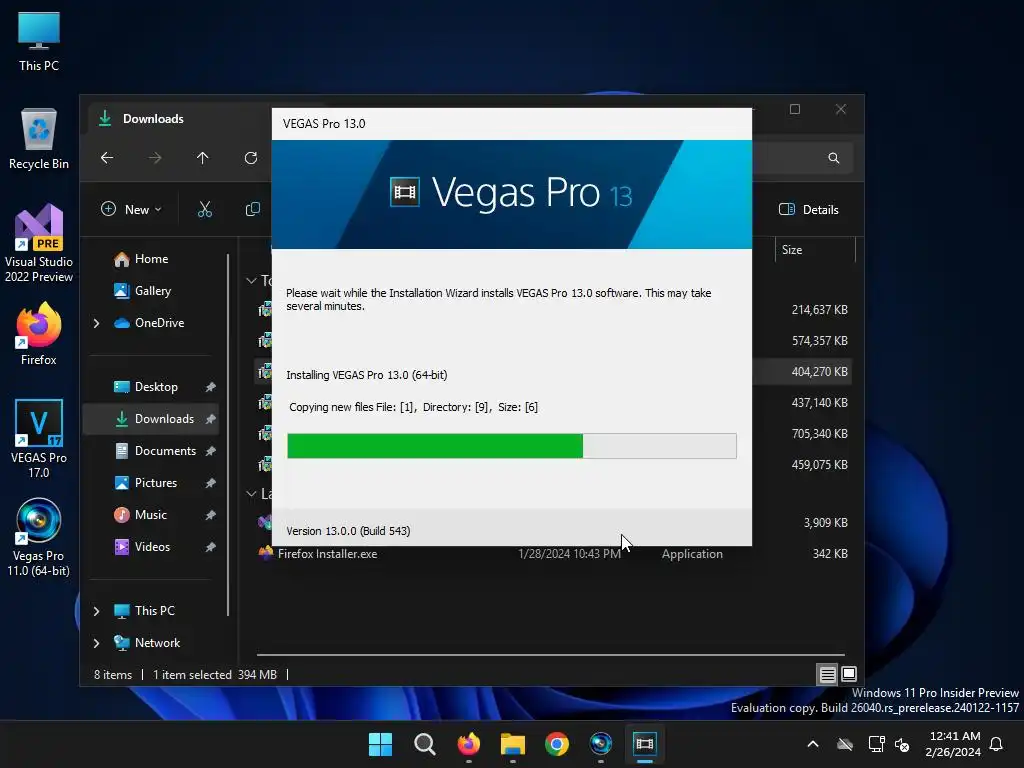Select the file sized 574,357 KB
Image resolution: width=1024 pixels, height=768 pixels.
tap(820, 340)
